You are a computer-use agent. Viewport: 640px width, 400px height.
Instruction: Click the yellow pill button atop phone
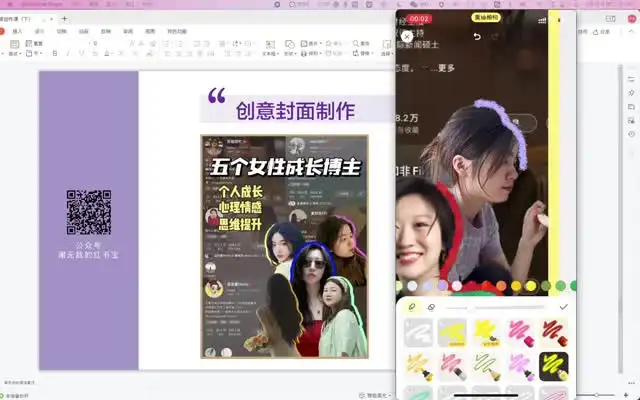pos(488,18)
